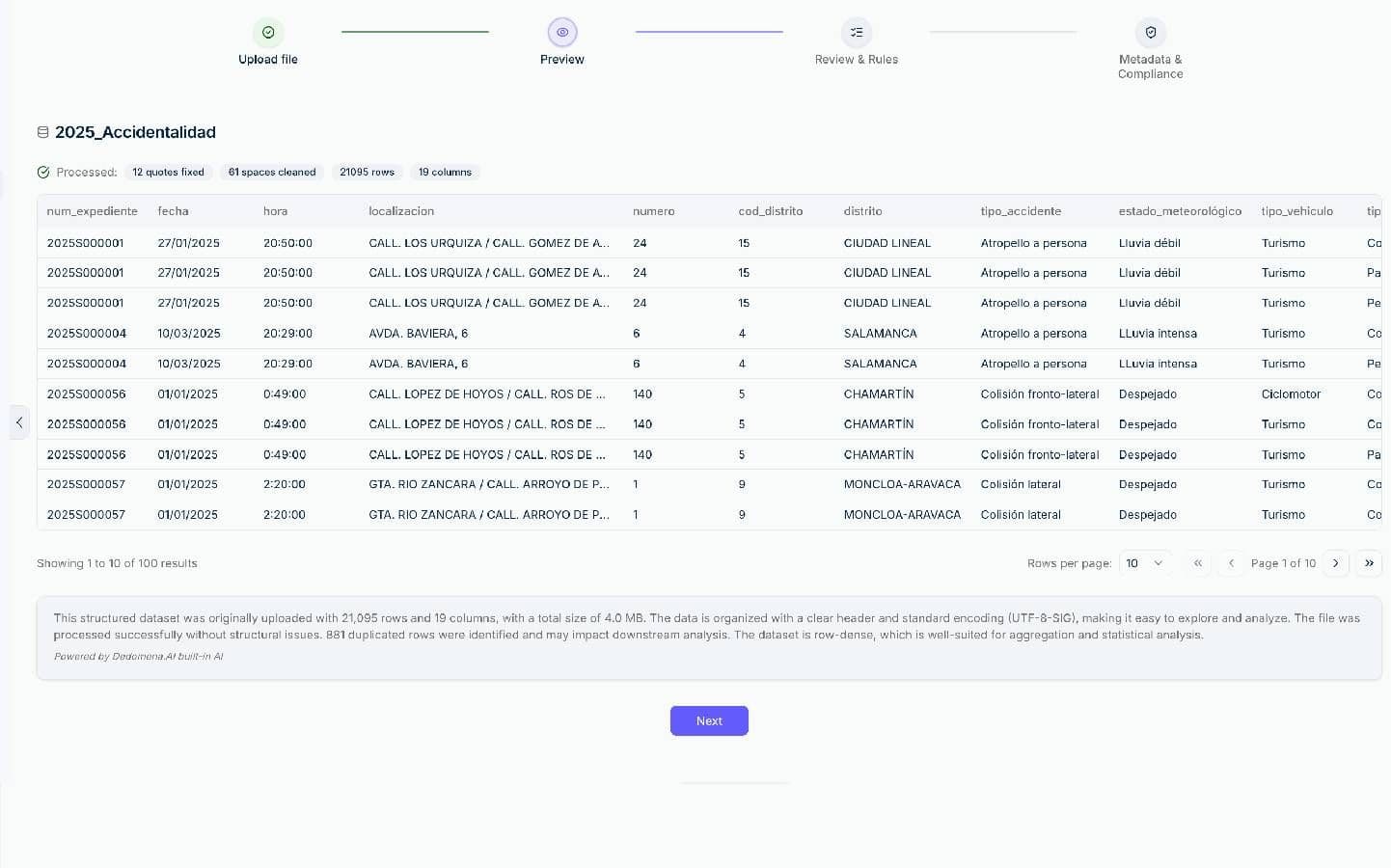Click the hora column header
Image resolution: width=1391 pixels, height=868 pixels.
pyautogui.click(x=275, y=211)
